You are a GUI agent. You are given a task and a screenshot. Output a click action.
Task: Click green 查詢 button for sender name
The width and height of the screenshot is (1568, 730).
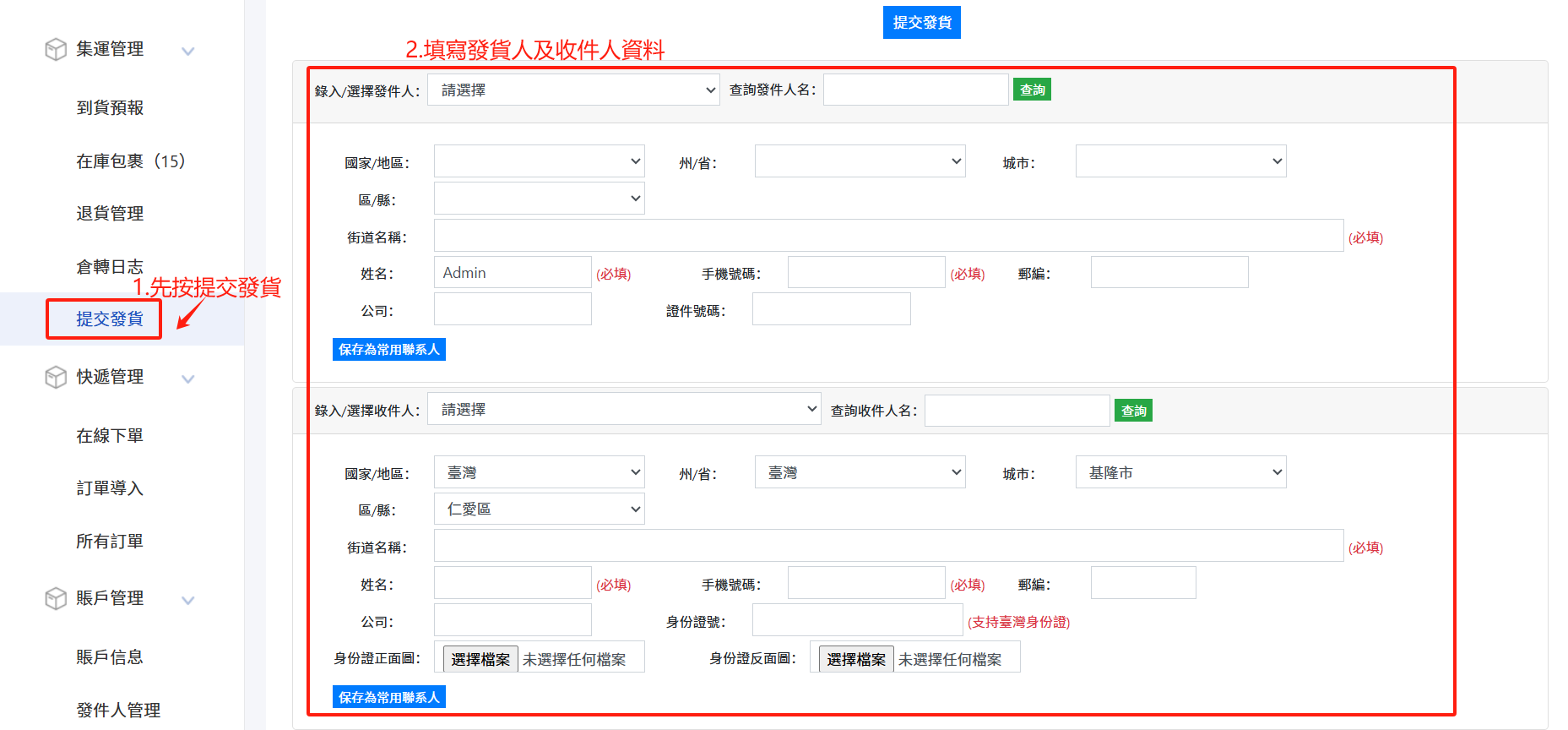1032,90
